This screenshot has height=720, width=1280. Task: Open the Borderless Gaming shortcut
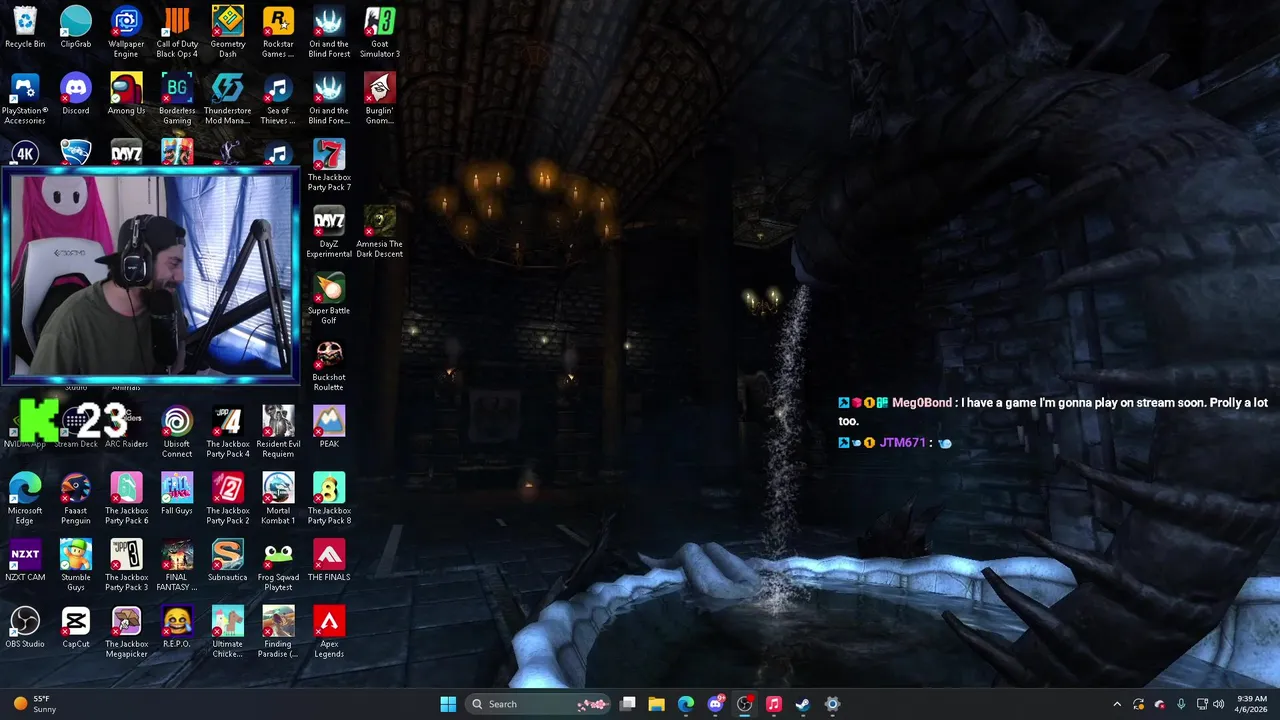point(177,99)
